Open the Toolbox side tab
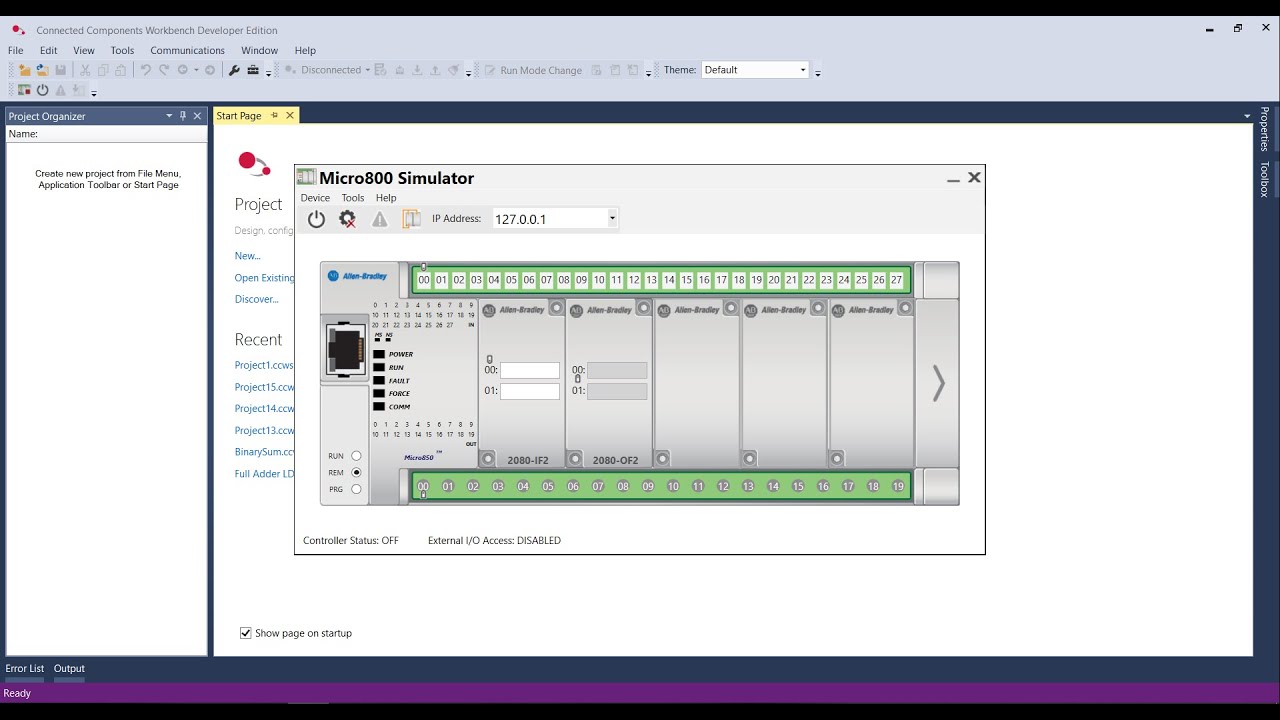 (x=1265, y=179)
